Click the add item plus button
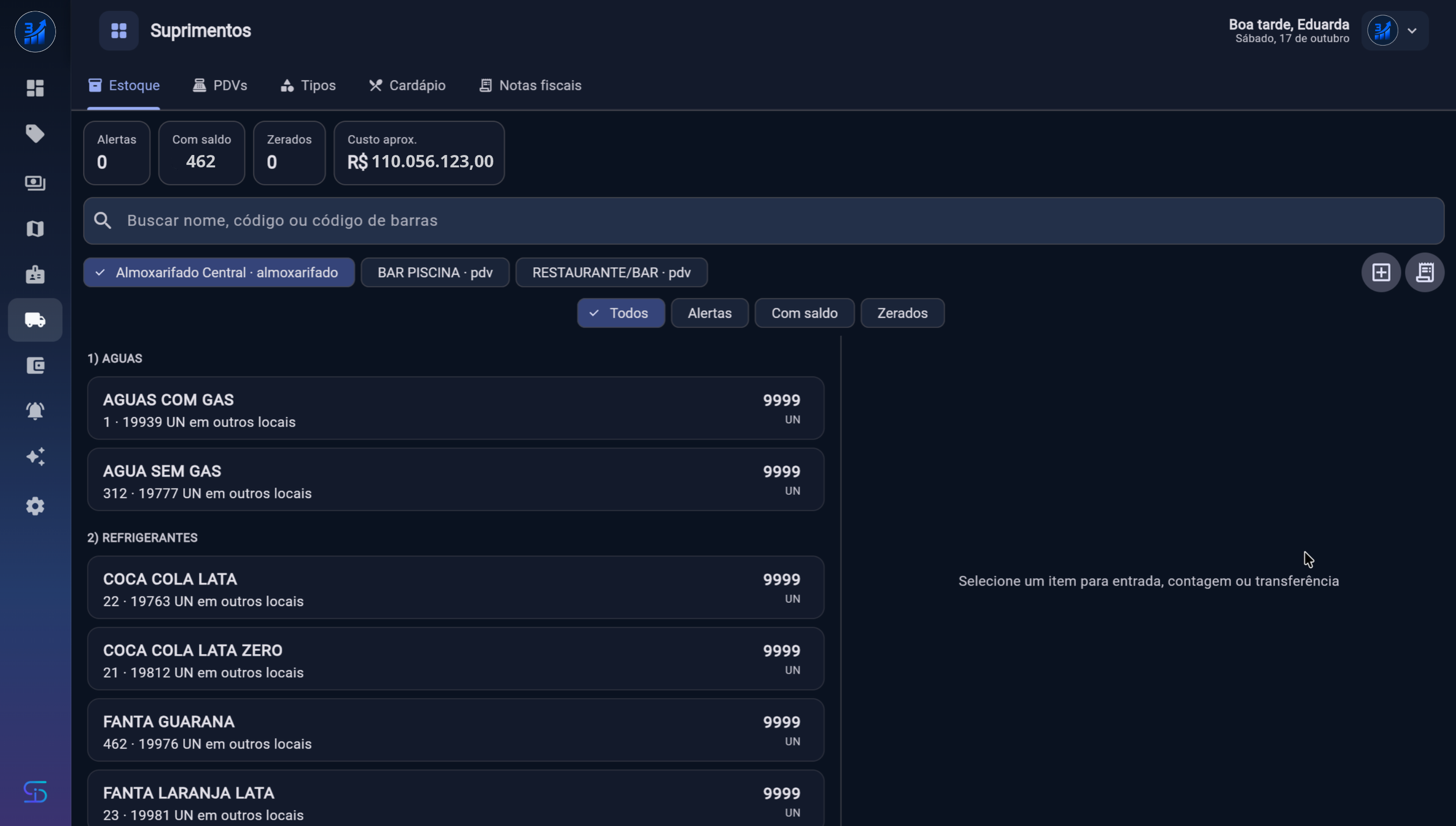 click(1381, 272)
